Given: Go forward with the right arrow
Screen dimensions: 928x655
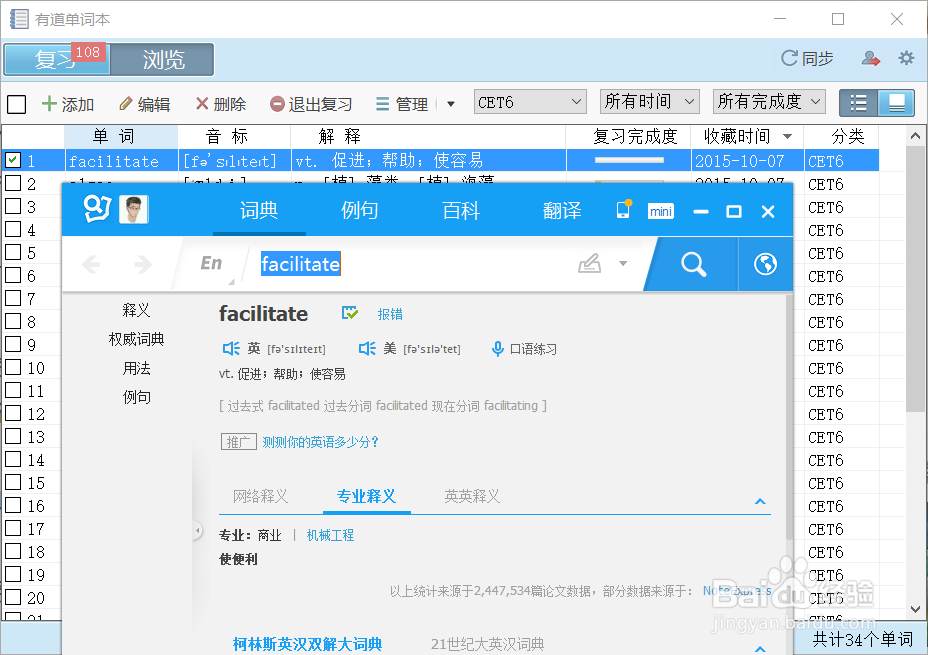Looking at the screenshot, I should [143, 264].
